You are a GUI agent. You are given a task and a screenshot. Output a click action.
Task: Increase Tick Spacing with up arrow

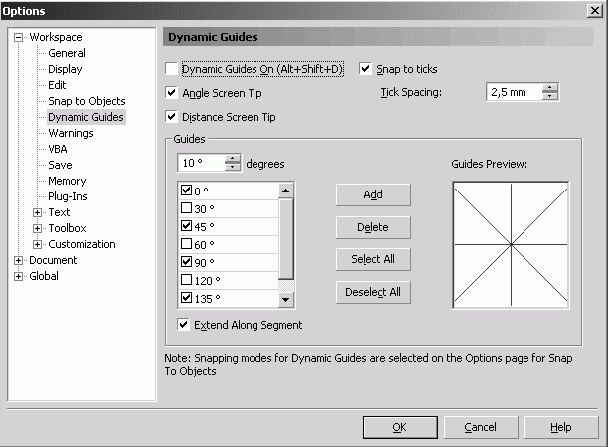pos(549,88)
